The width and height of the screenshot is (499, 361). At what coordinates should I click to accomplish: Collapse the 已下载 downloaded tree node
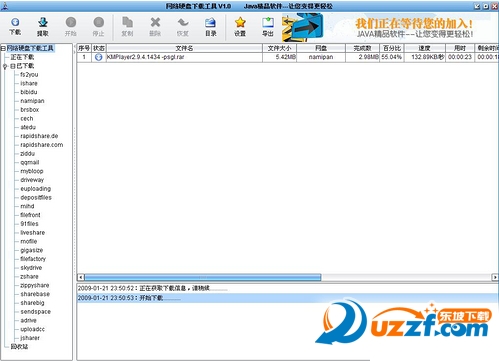click(x=13, y=66)
